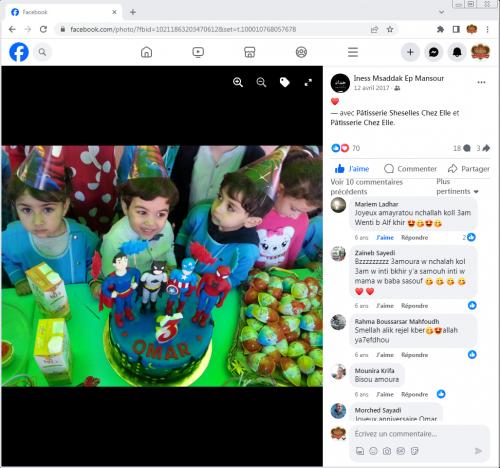Open a new browser tab
This screenshot has width=500, height=468.
133,12
